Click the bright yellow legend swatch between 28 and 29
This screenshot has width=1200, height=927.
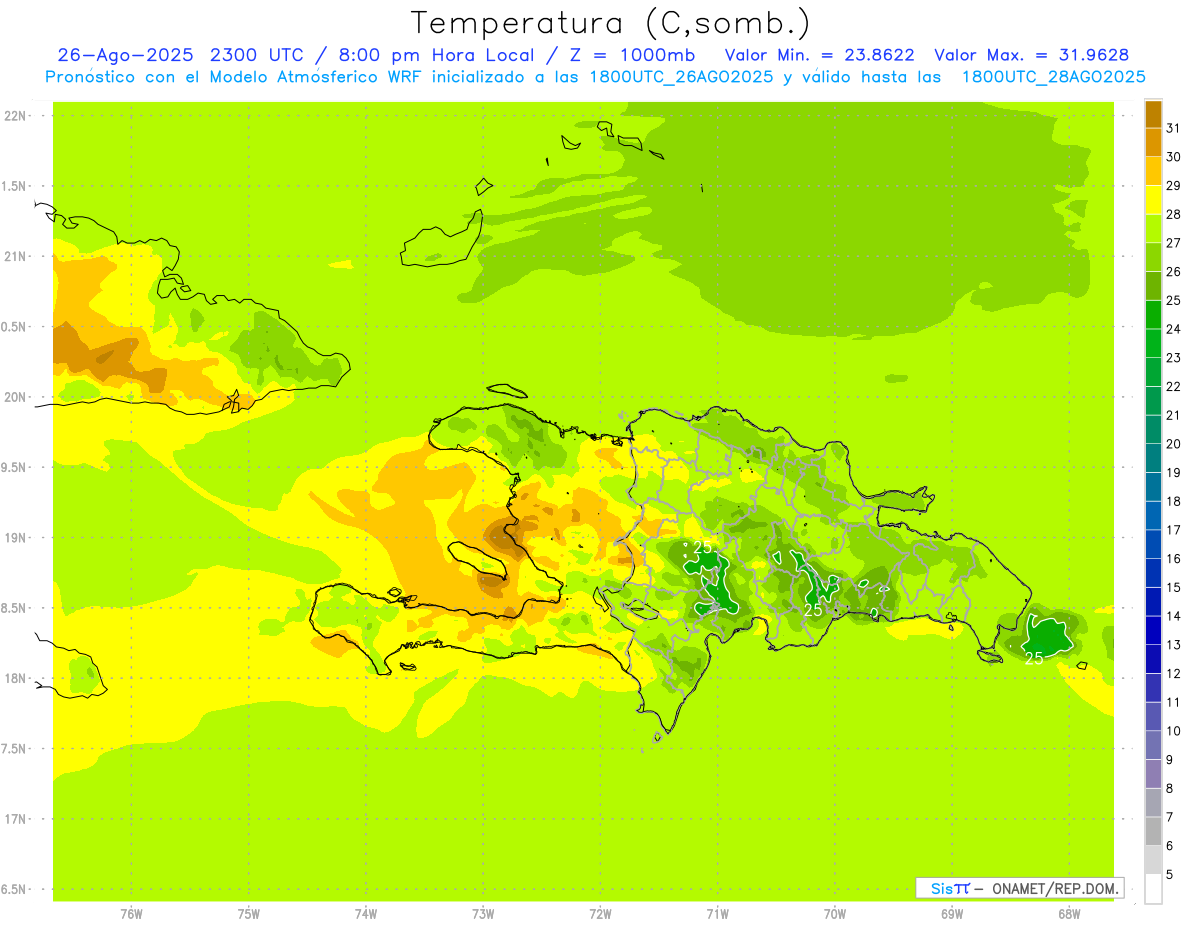coord(1153,200)
